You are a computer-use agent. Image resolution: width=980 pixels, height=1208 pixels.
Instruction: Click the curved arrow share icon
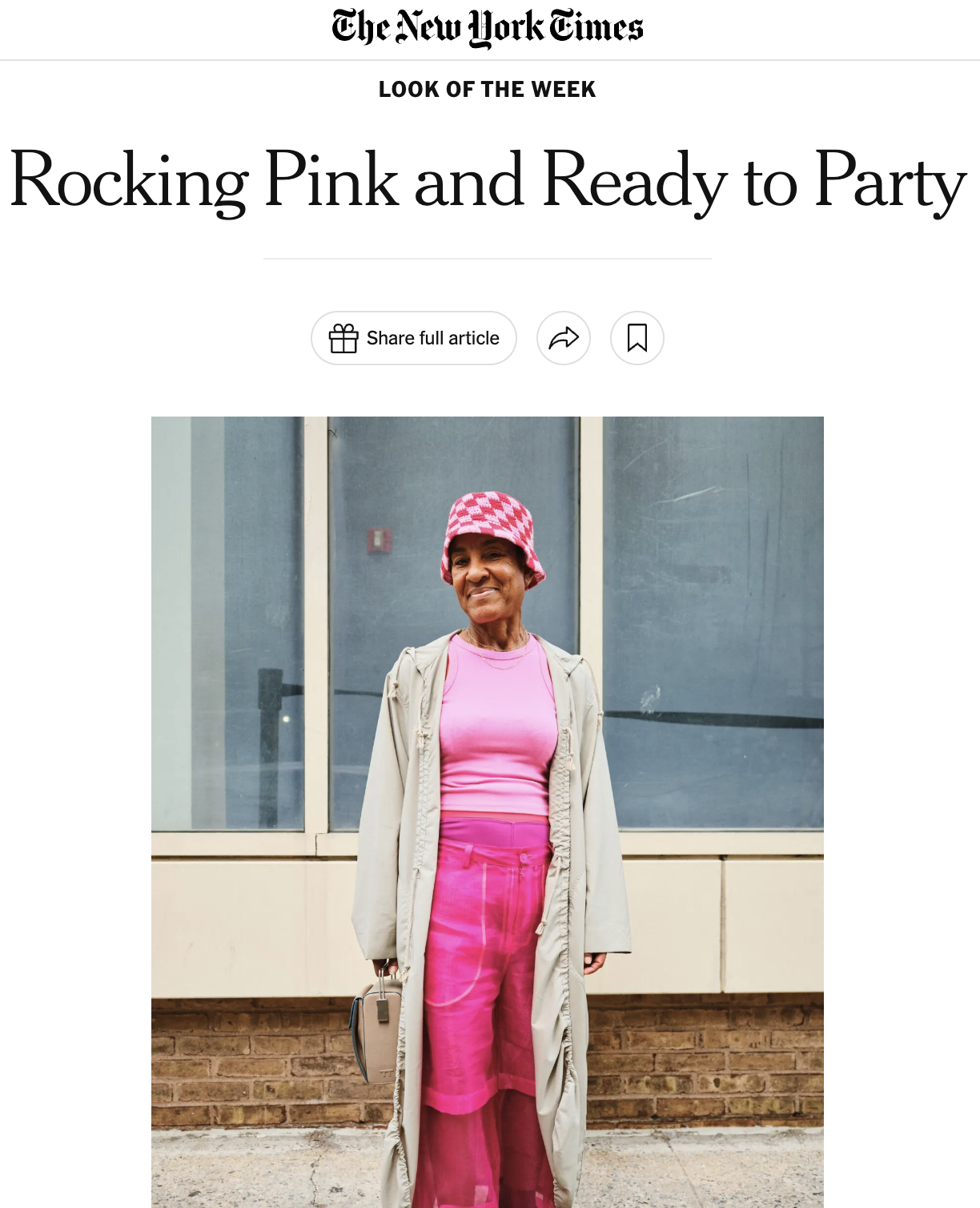[564, 338]
